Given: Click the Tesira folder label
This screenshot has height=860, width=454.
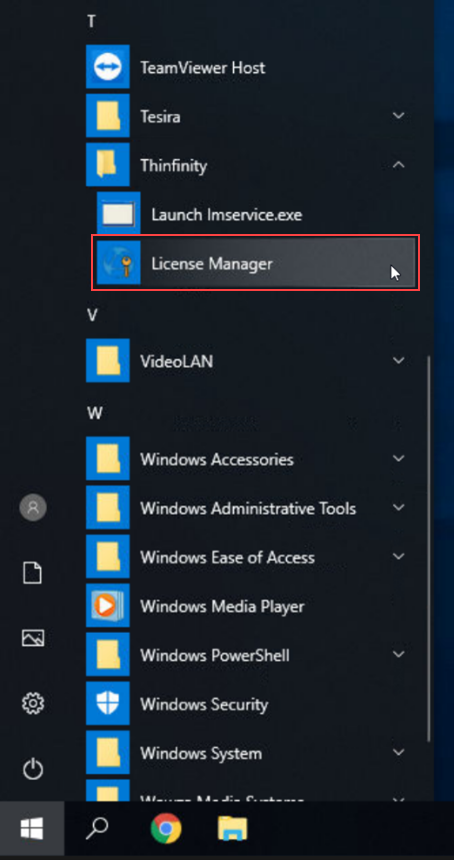Looking at the screenshot, I should click(x=160, y=116).
